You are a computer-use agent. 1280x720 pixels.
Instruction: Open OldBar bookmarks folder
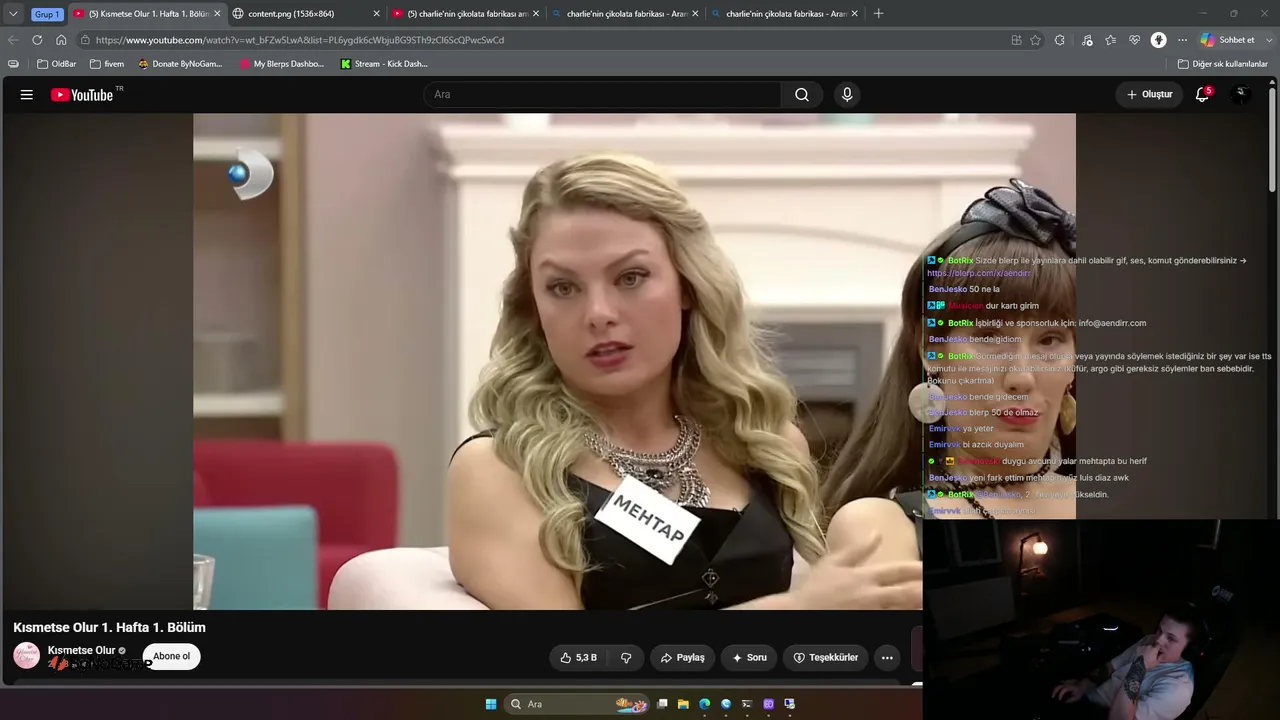click(57, 64)
